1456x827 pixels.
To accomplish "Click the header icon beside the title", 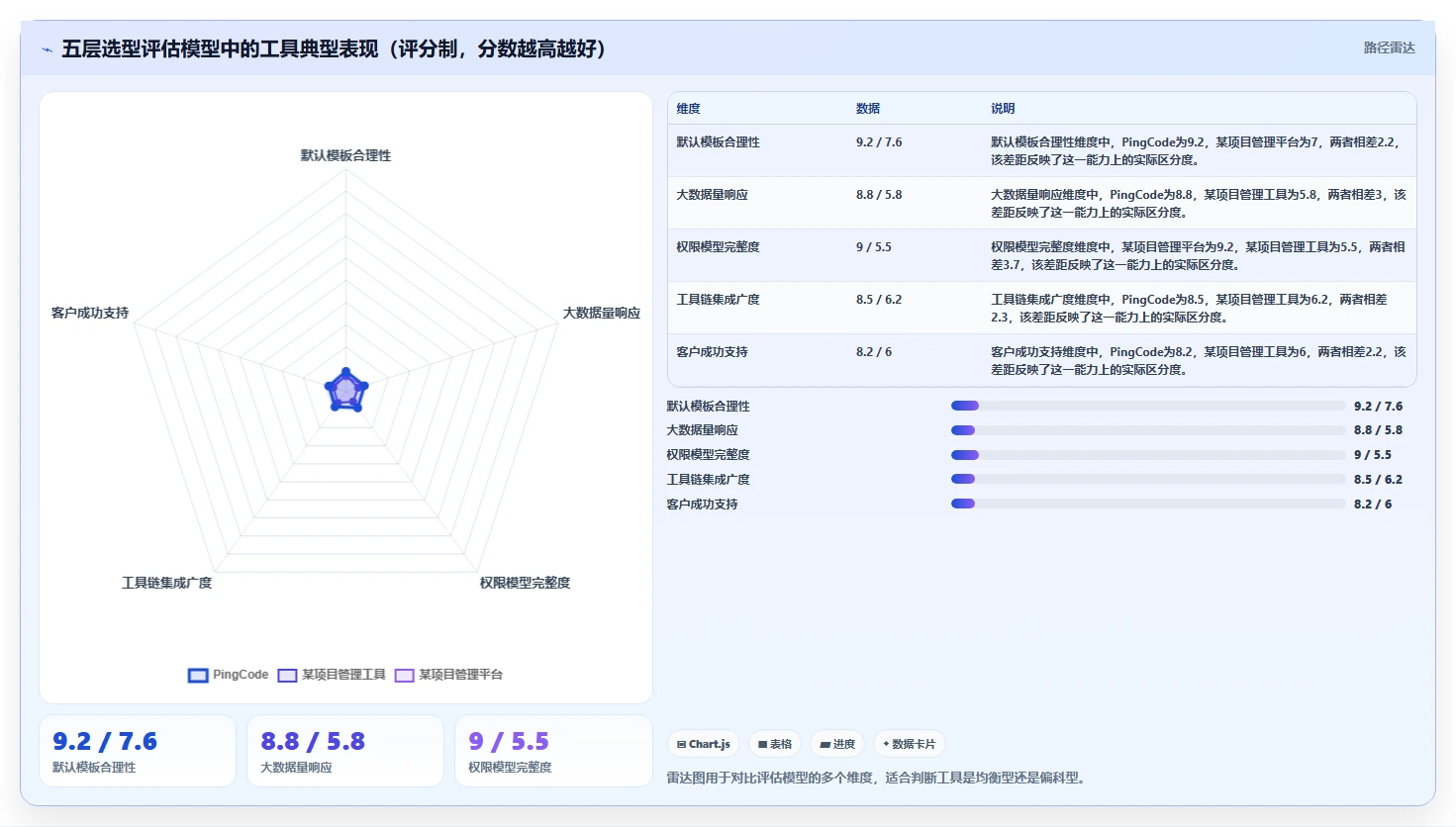I will tap(47, 49).
